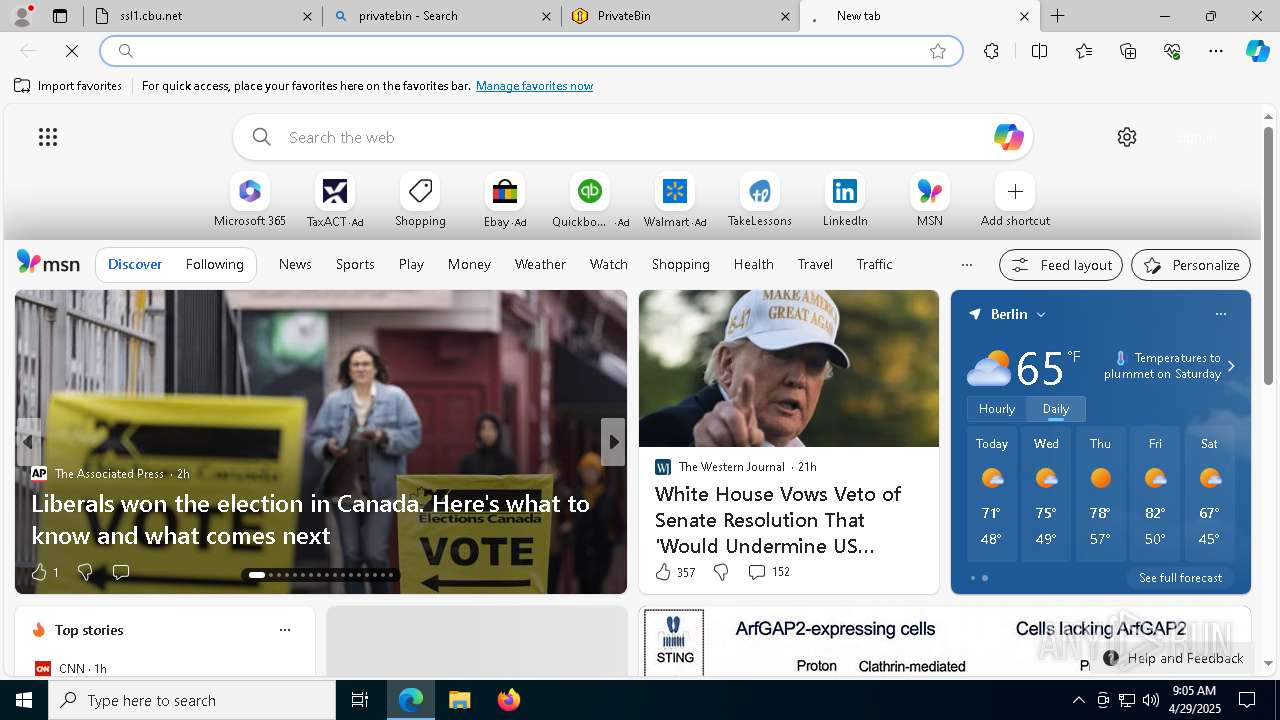Image resolution: width=1280 pixels, height=720 pixels.
Task: Open the Copilot sidebar icon
Action: pos(1258,51)
